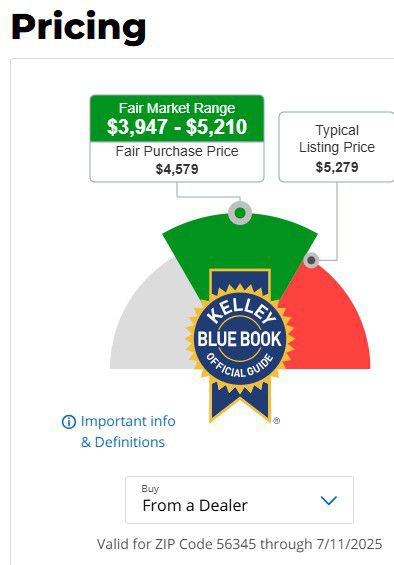
Task: Click the gray Typical Listing Price marker dot
Action: pos(311,260)
